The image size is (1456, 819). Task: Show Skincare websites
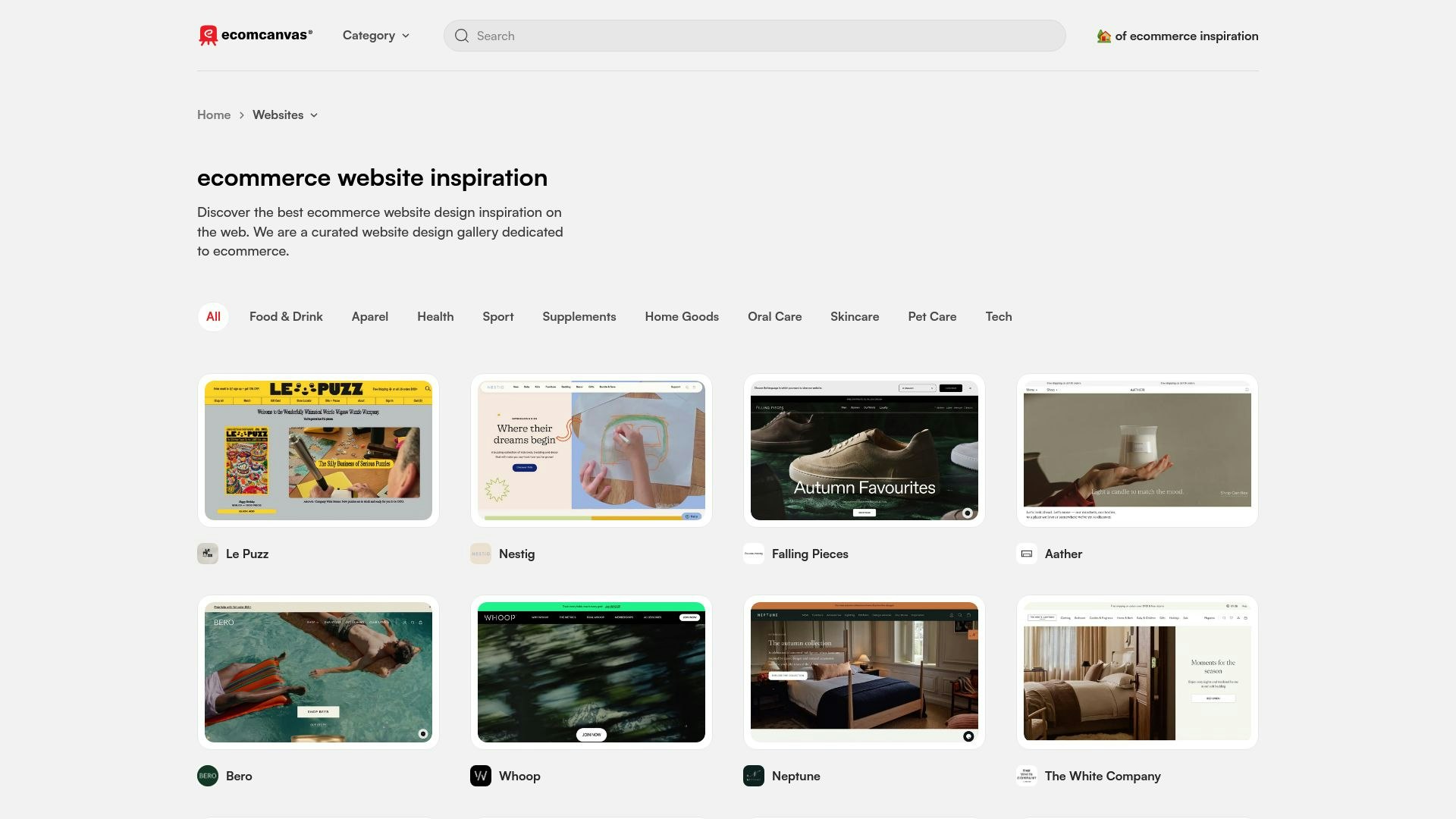[855, 317]
